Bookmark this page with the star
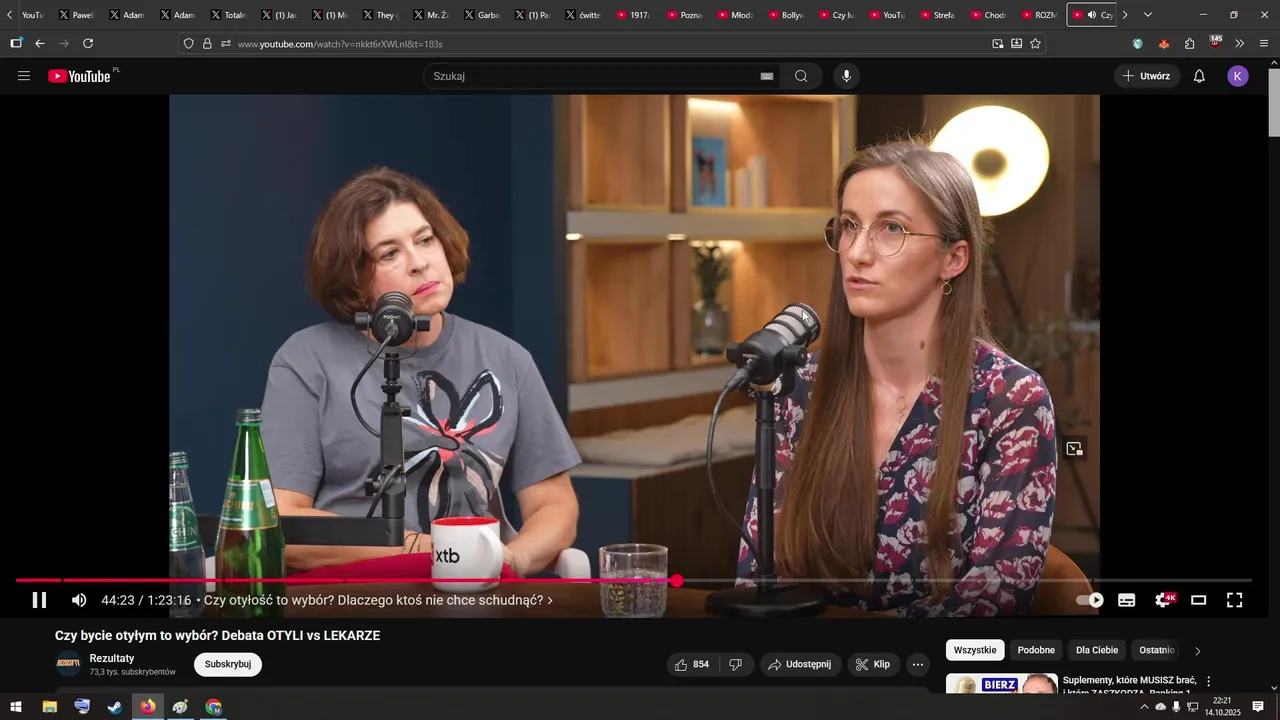 (x=1035, y=44)
